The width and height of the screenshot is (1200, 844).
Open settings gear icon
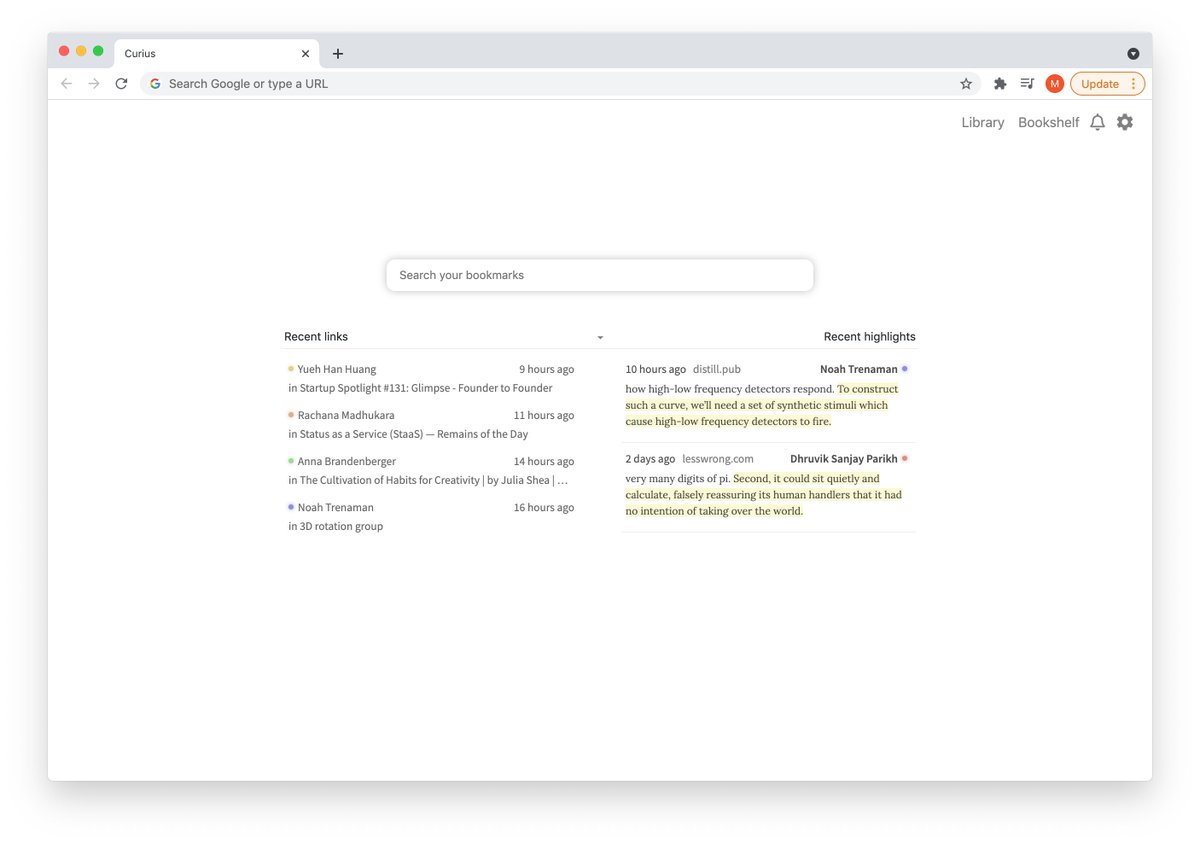pyautogui.click(x=1125, y=122)
